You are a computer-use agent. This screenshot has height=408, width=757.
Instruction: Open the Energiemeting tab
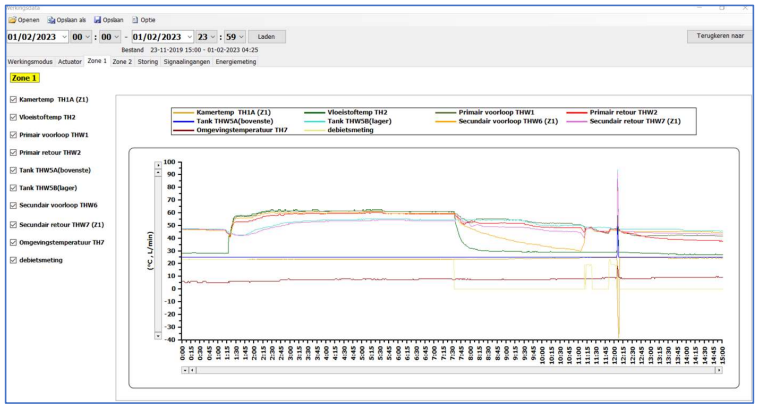click(x=236, y=61)
